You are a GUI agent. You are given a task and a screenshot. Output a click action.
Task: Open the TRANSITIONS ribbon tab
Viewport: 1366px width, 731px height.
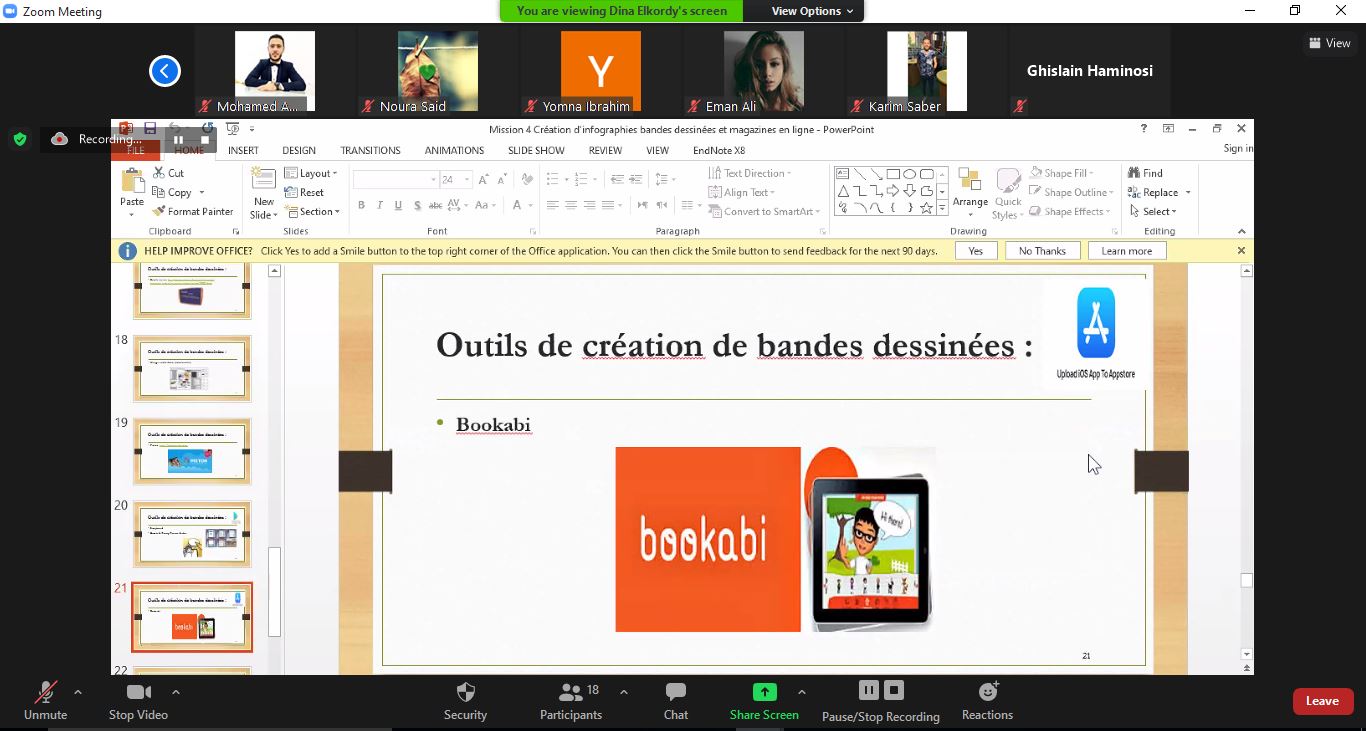point(370,150)
